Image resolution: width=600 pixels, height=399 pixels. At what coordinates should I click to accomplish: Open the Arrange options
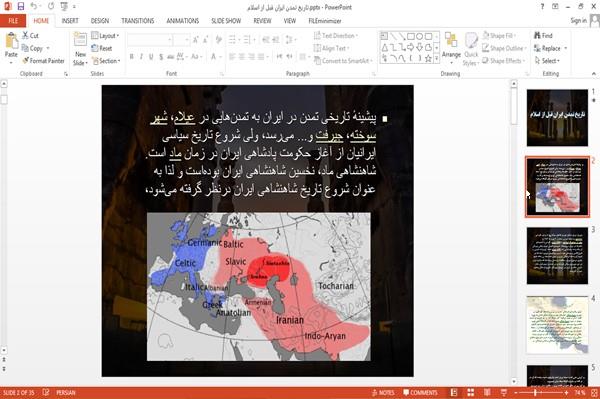tap(451, 49)
